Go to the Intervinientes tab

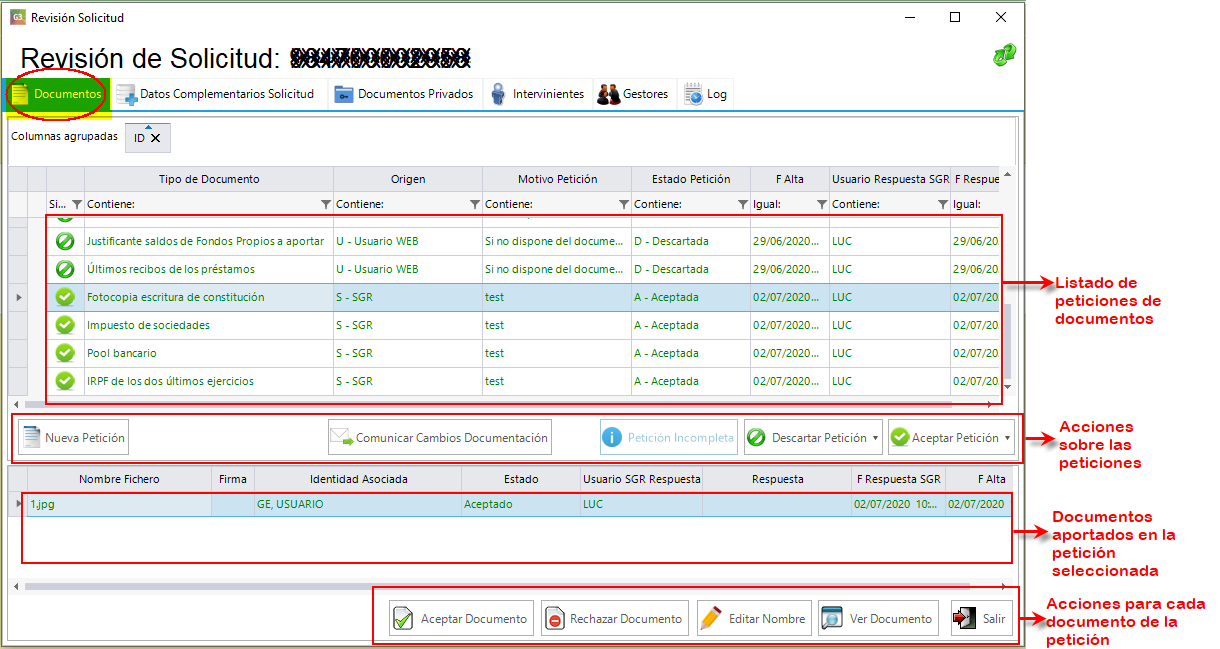coord(537,94)
